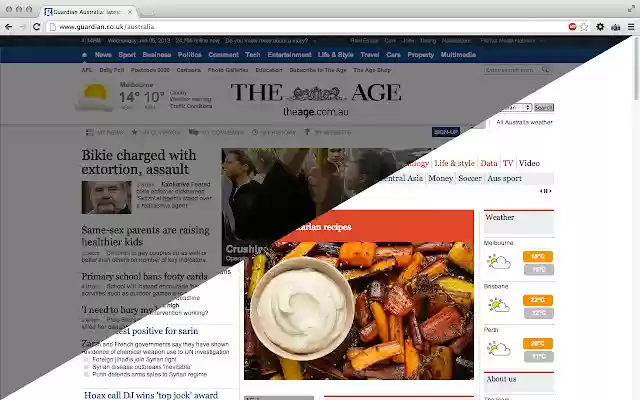Viewport: 640px width, 400px height.
Task: Open the Comment menu item
Action: tap(223, 55)
